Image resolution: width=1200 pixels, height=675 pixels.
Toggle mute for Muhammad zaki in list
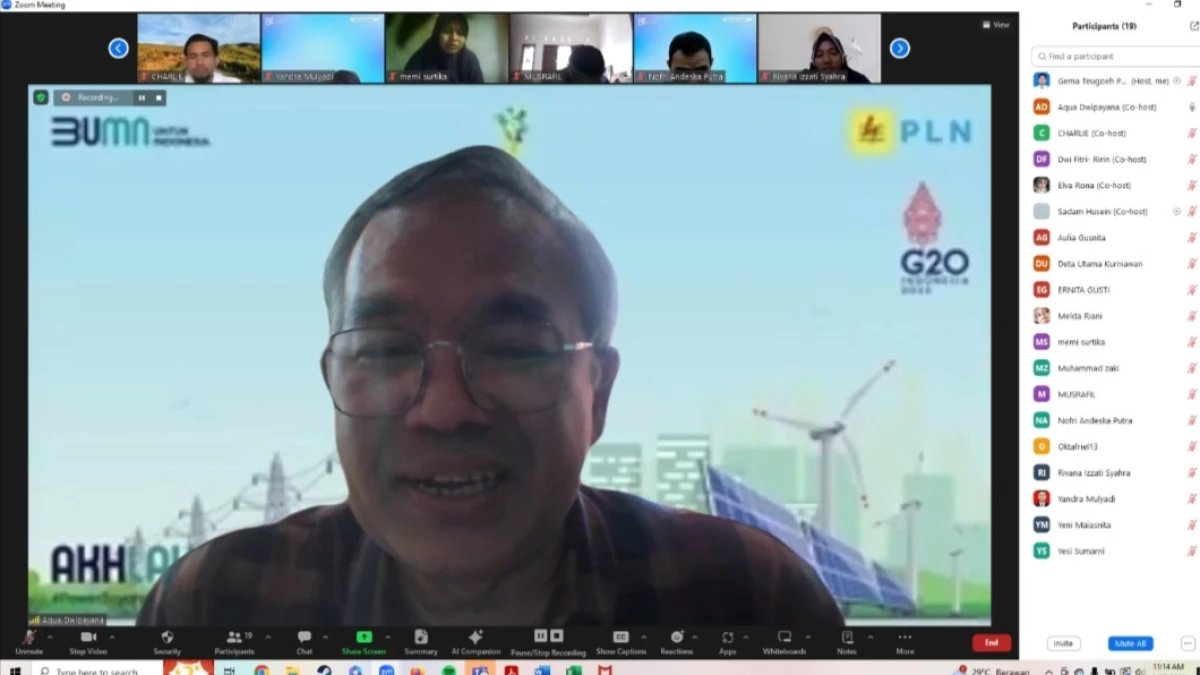click(1191, 368)
